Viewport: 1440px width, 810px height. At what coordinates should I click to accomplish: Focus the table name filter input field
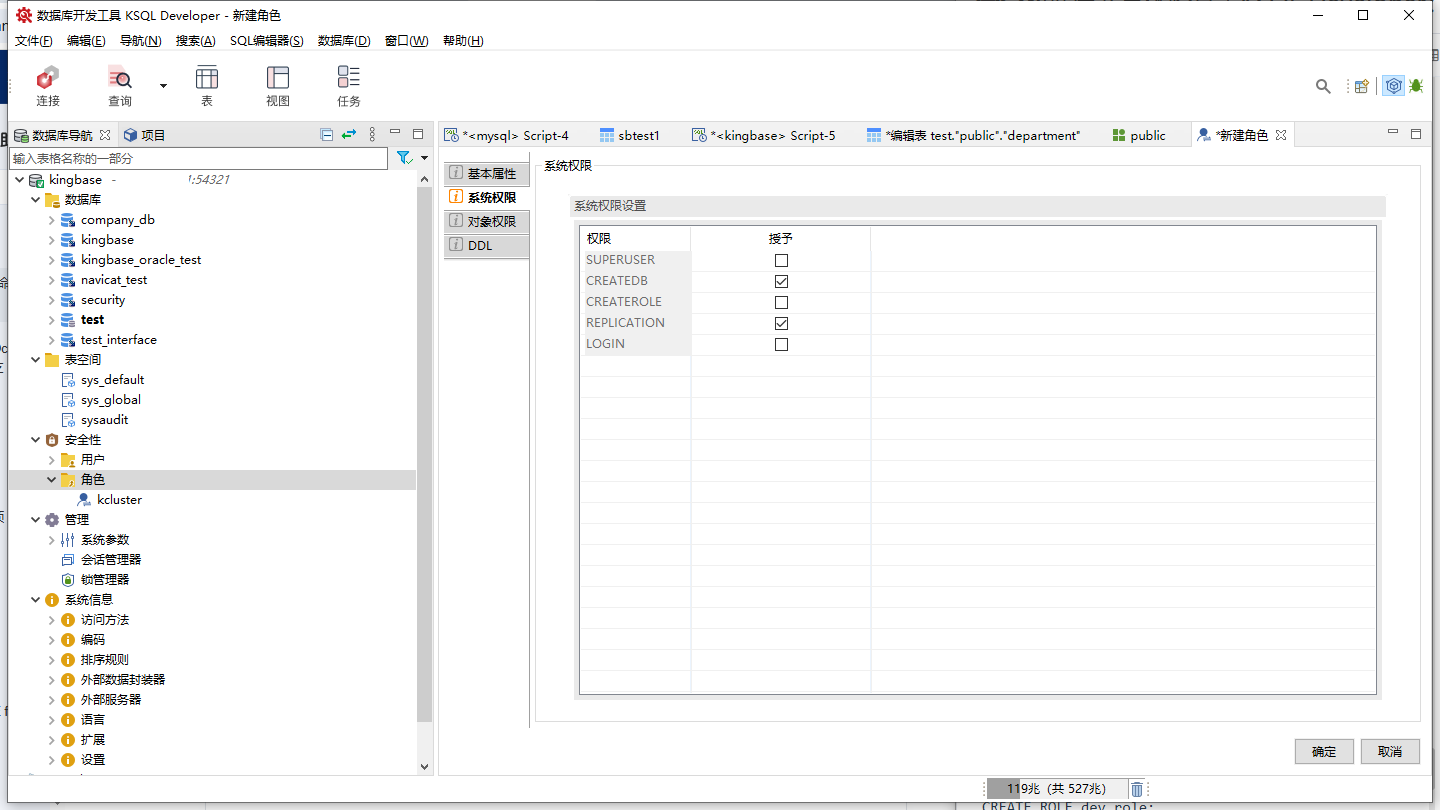[198, 158]
